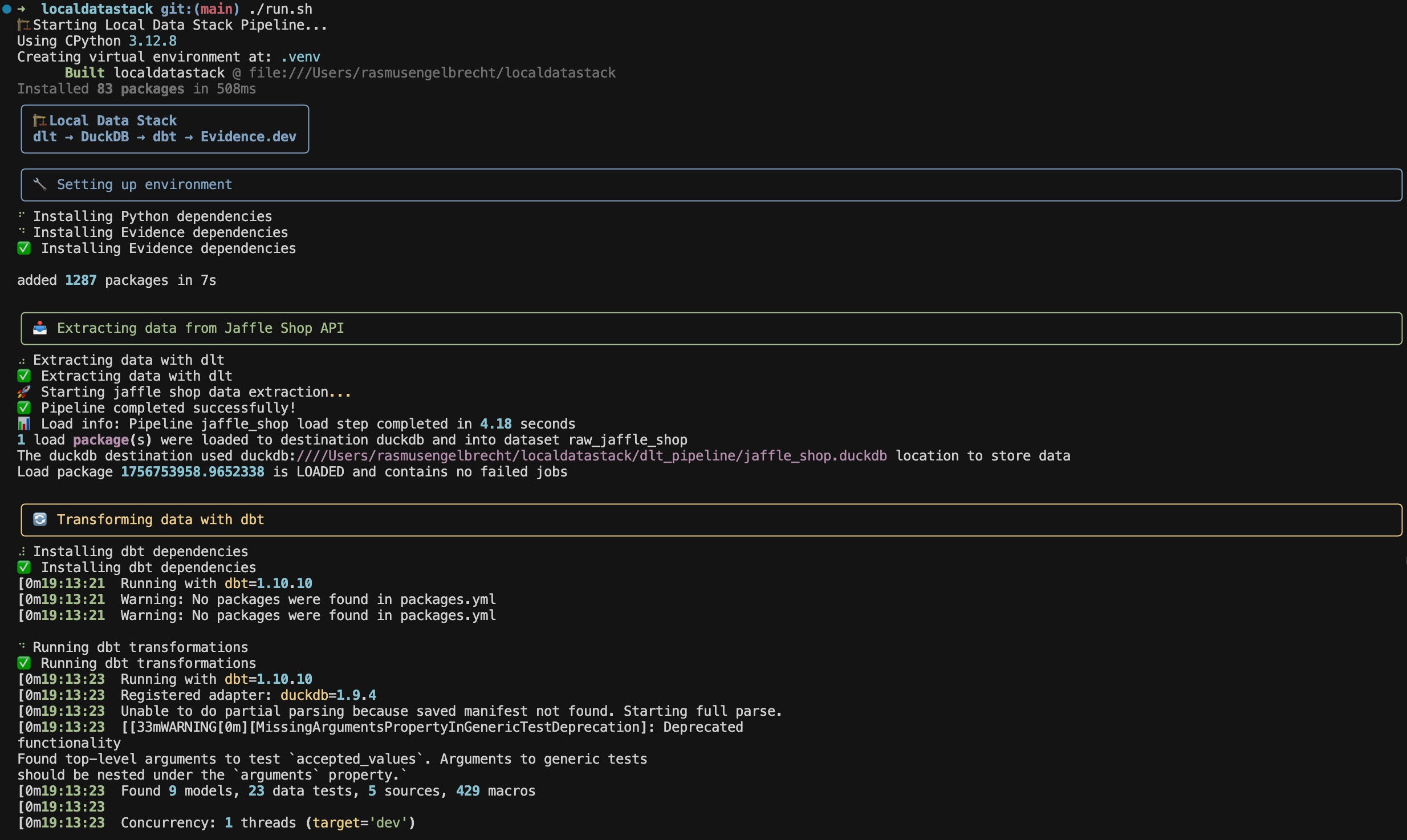1407x840 pixels.
Task: Click the .venv path text
Action: tap(300, 57)
